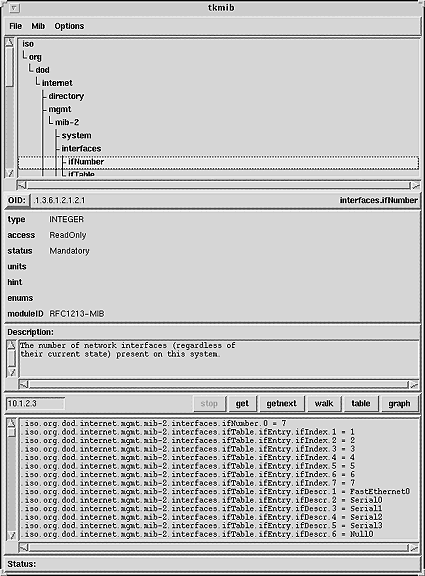Open the window menu icon in title bar
This screenshot has height=576, width=425.
tap(14, 8)
